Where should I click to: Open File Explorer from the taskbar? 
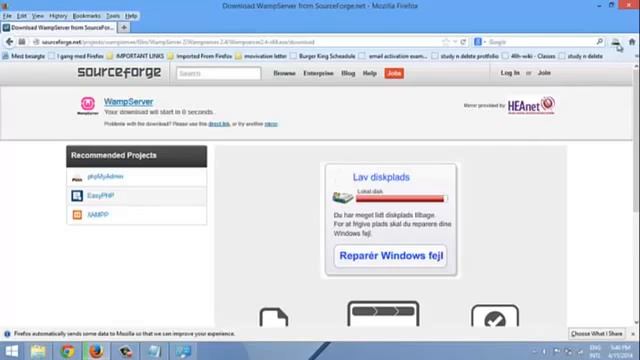[38, 351]
